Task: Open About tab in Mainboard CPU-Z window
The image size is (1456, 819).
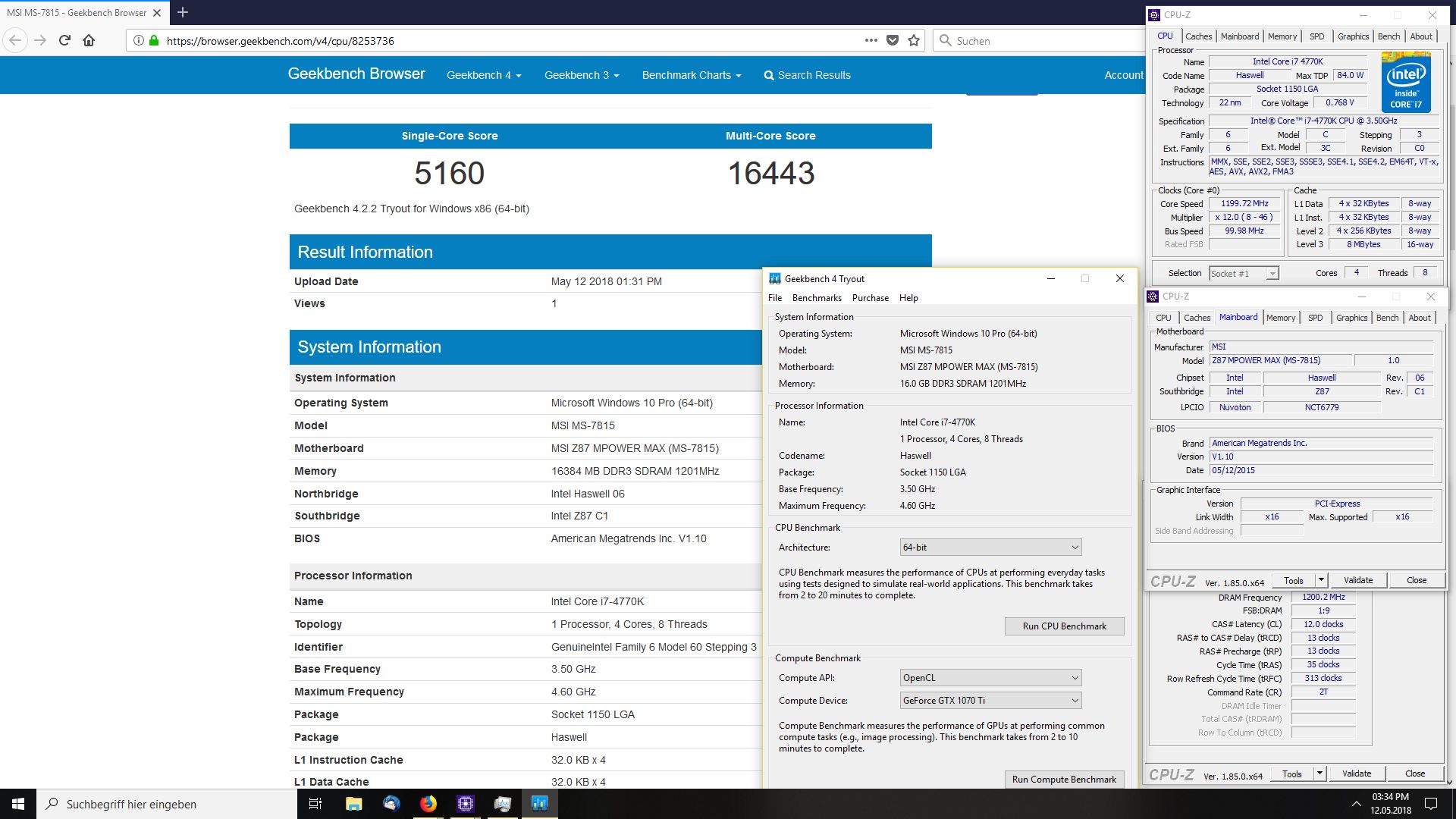Action: 1420,318
